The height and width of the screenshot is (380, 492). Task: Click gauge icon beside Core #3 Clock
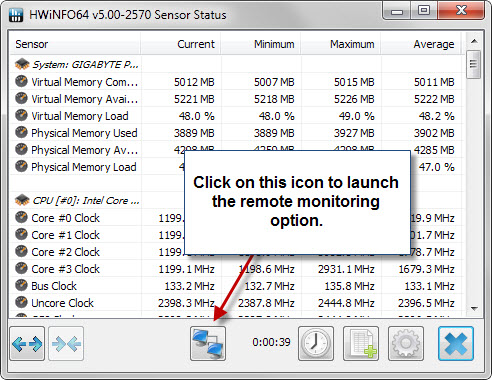tap(21, 268)
